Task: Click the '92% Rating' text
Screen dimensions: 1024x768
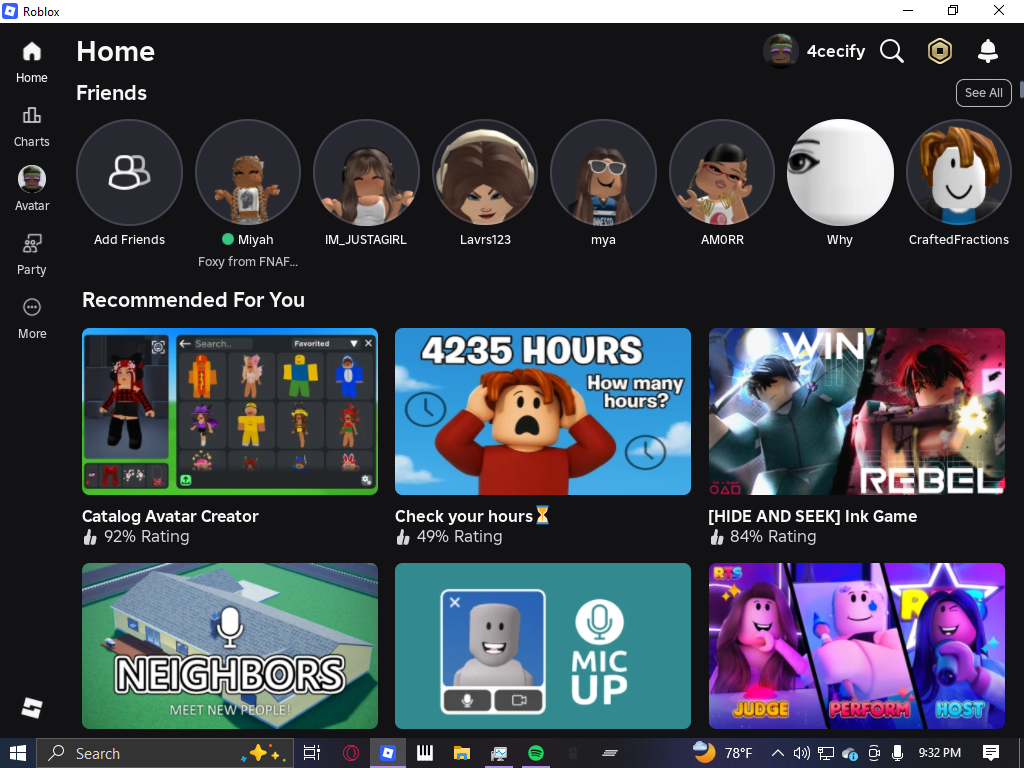Action: [x=146, y=537]
